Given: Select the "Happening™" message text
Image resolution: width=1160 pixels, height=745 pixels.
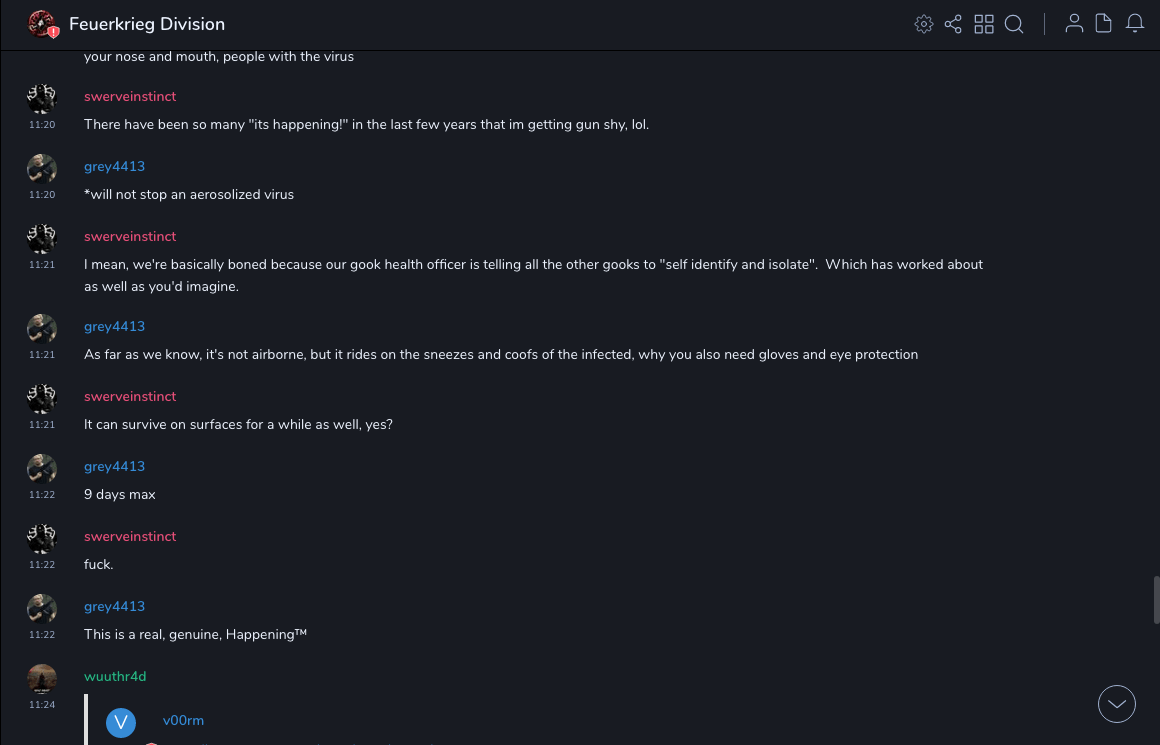Looking at the screenshot, I should coord(195,635).
